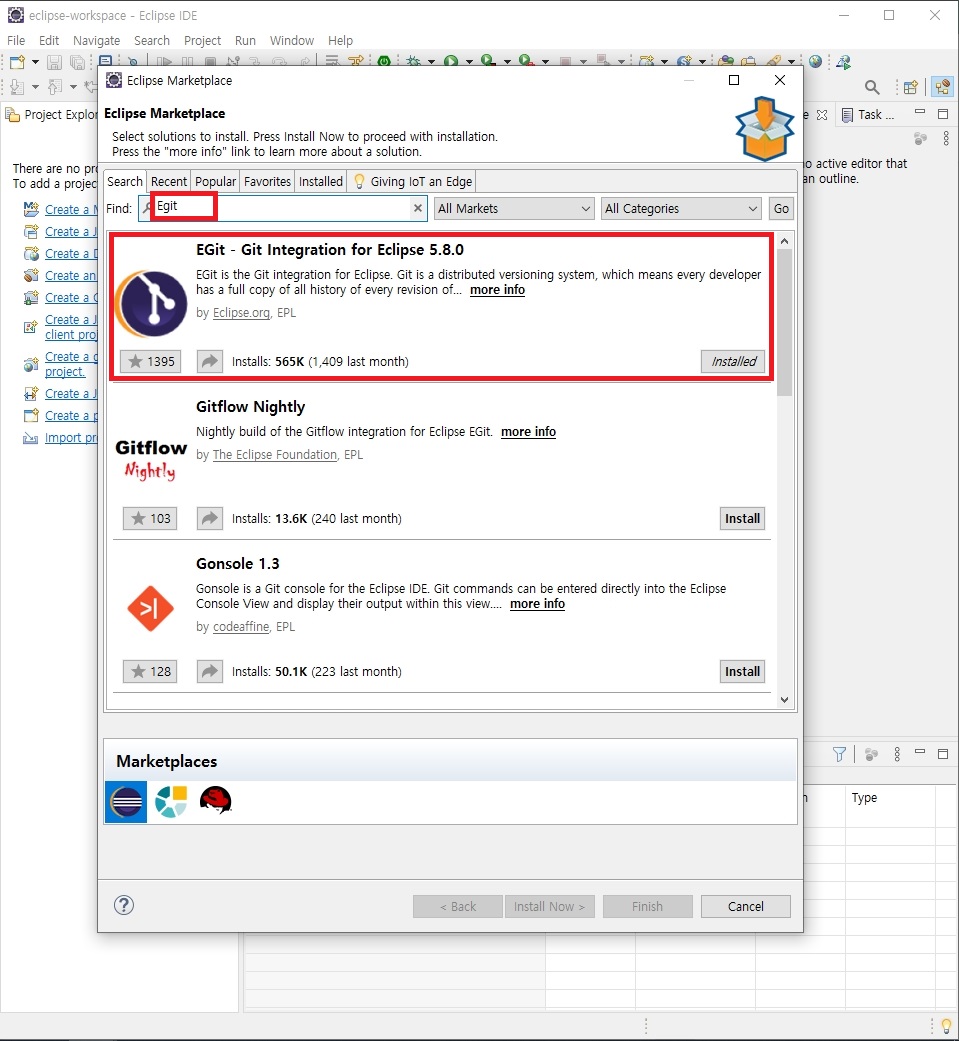Open the dialog help question mark
Image resolution: width=959 pixels, height=1041 pixels.
124,905
